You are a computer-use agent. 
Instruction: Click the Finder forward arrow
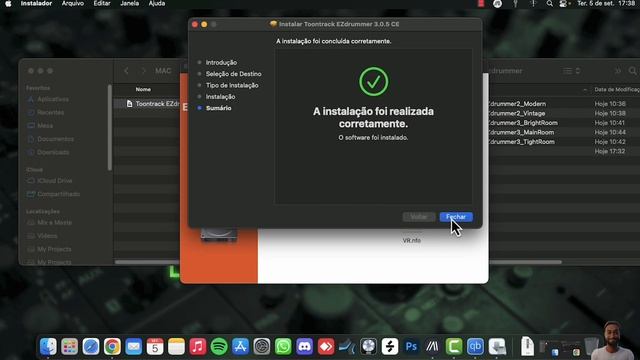point(143,71)
